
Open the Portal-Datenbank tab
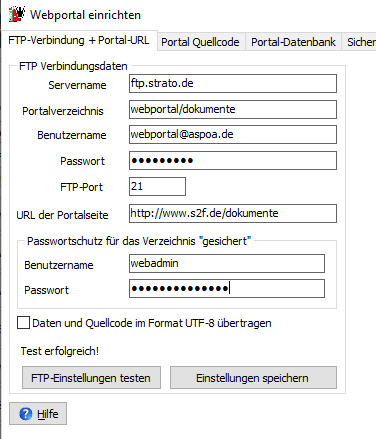[293, 42]
